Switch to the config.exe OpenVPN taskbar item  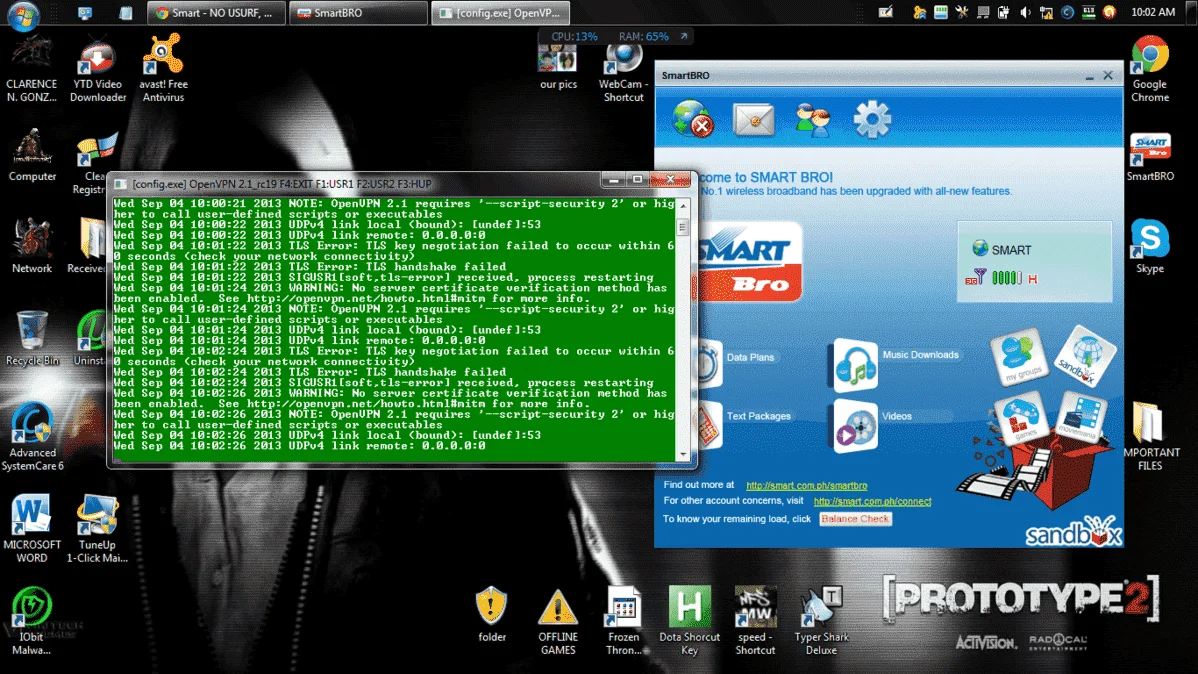click(500, 13)
